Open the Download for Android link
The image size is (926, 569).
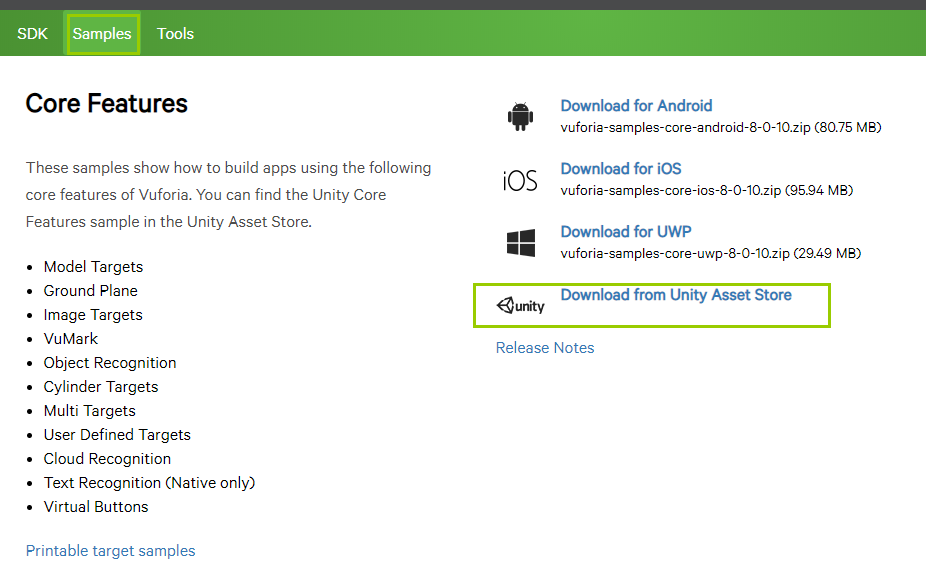[x=636, y=106]
